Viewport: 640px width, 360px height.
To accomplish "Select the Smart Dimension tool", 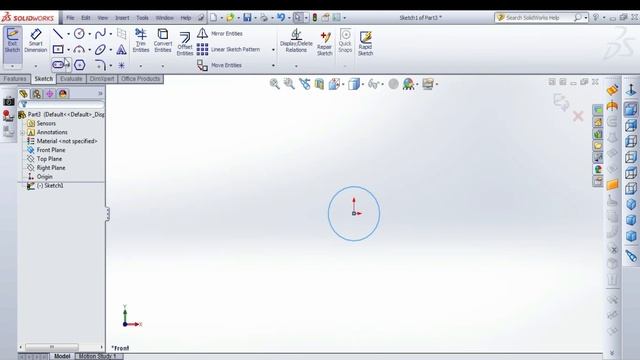I will tap(36, 41).
